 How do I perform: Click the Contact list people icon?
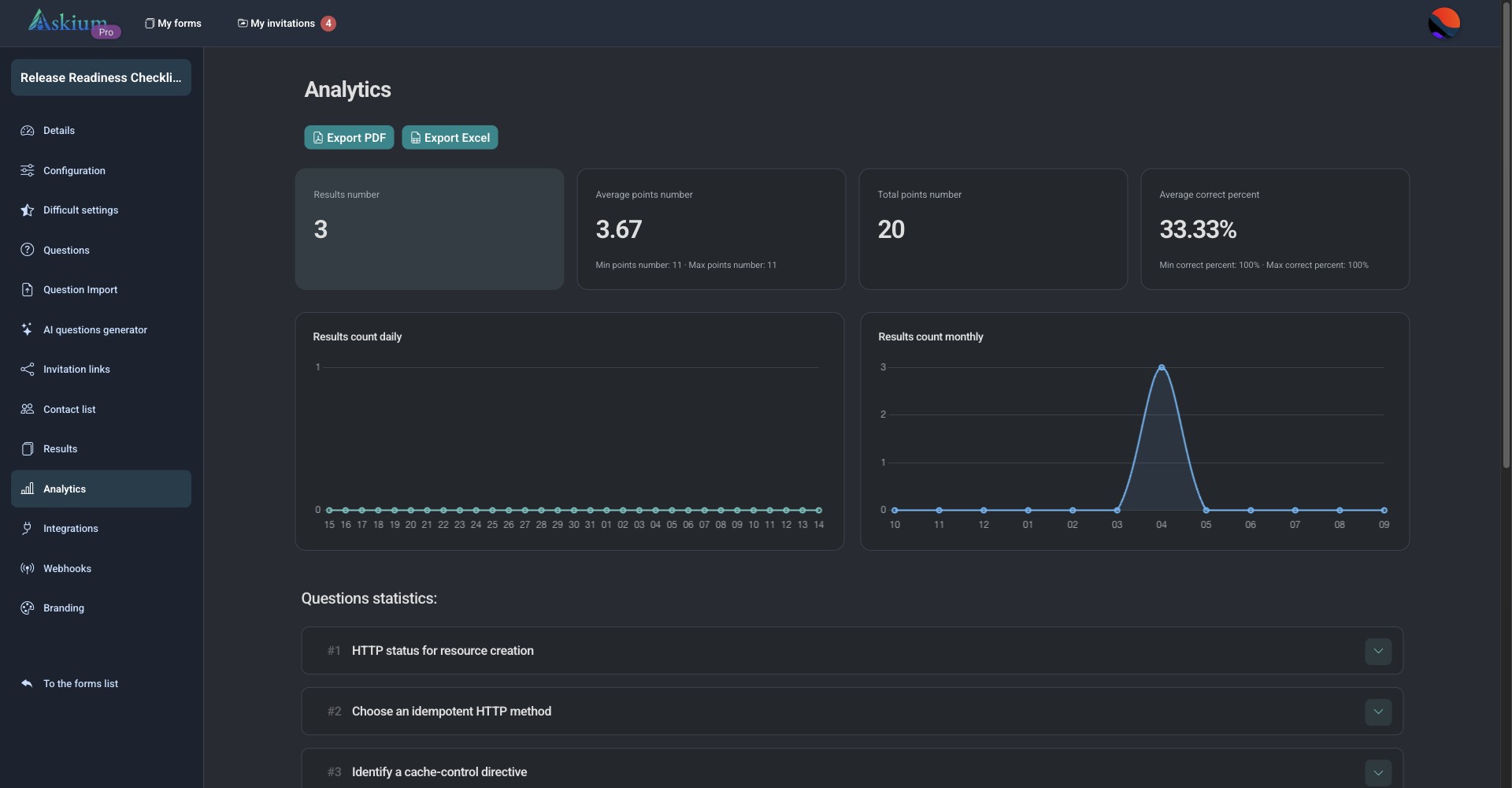click(x=28, y=409)
